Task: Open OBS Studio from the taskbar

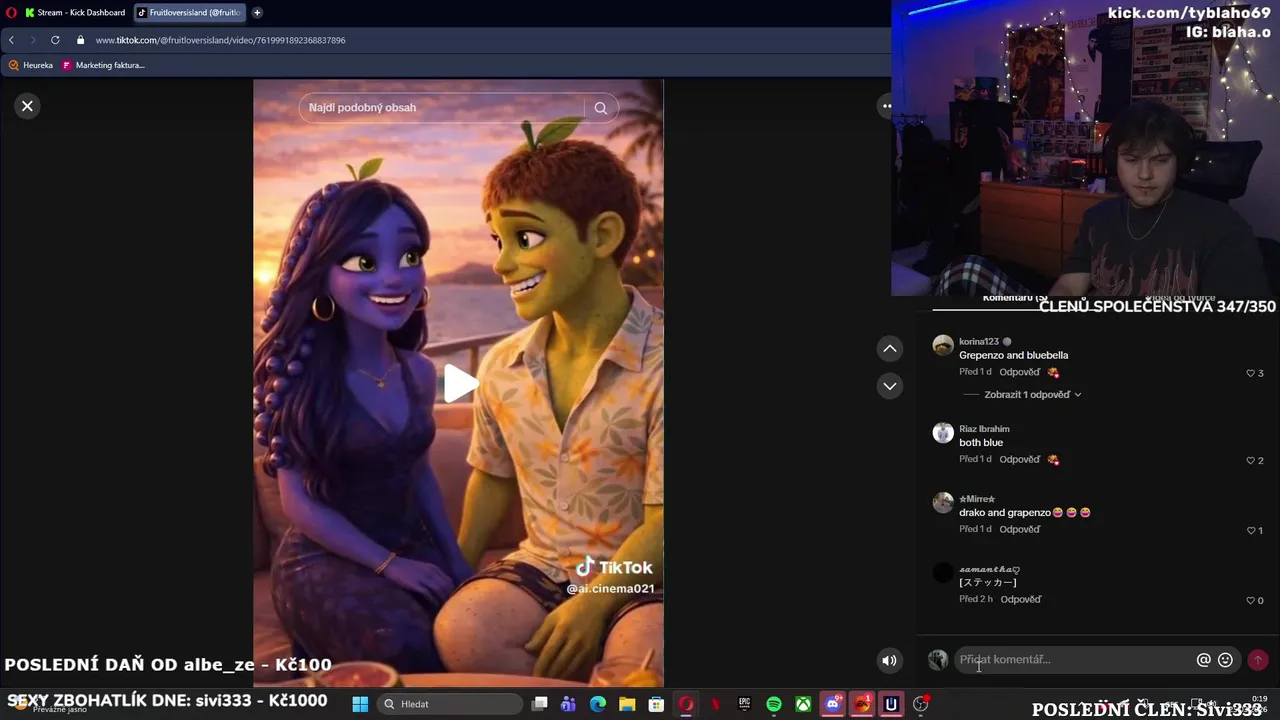Action: [x=920, y=704]
